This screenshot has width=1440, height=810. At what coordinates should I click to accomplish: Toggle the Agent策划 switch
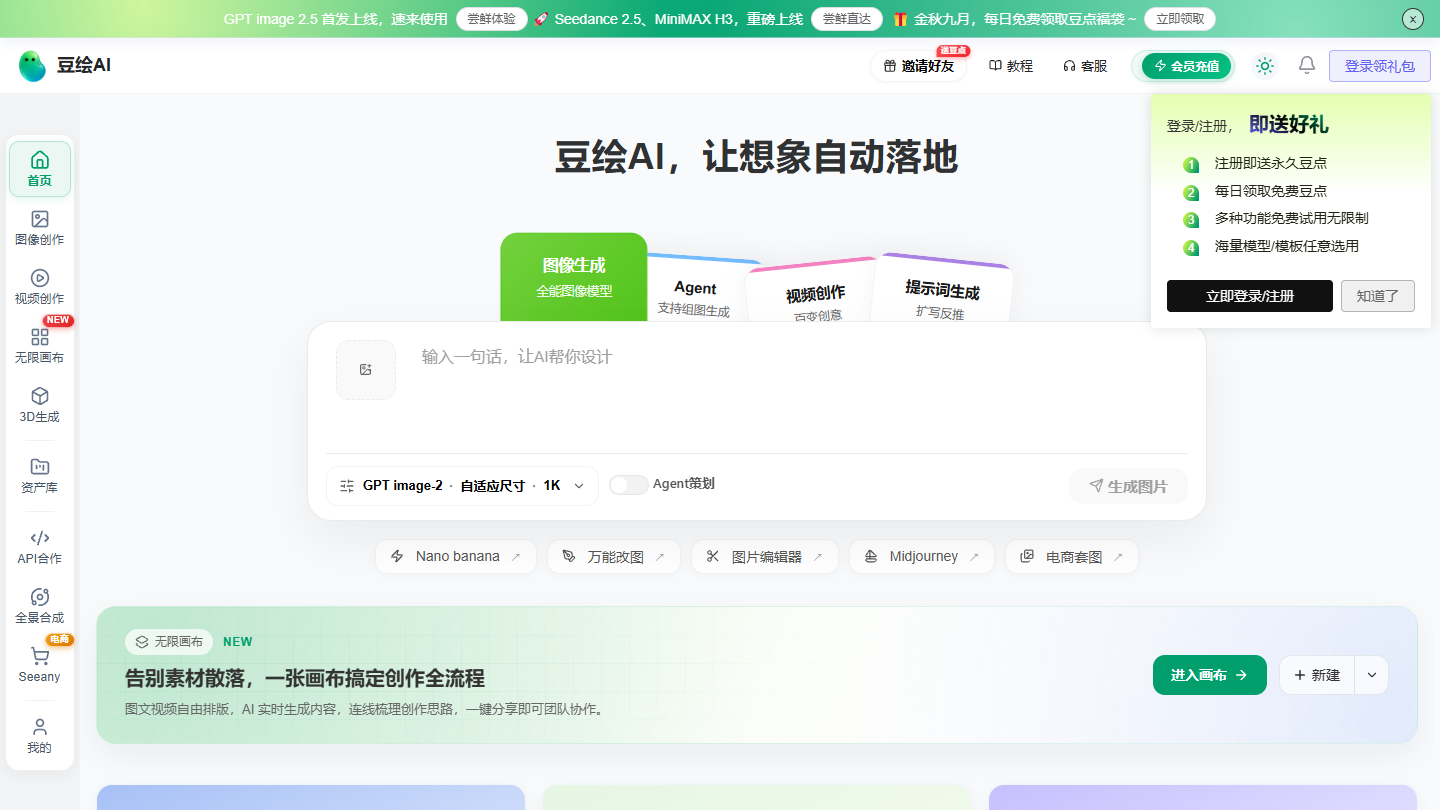(x=629, y=485)
